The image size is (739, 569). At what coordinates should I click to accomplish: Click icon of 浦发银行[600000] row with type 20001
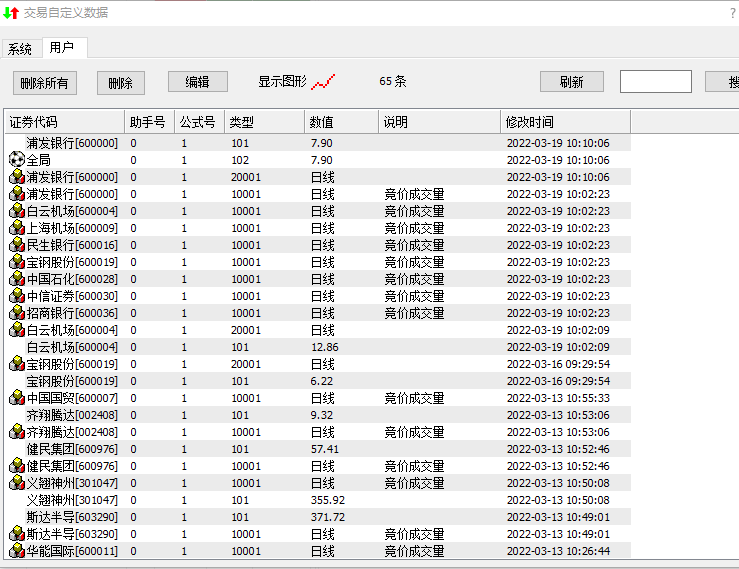pos(16,177)
